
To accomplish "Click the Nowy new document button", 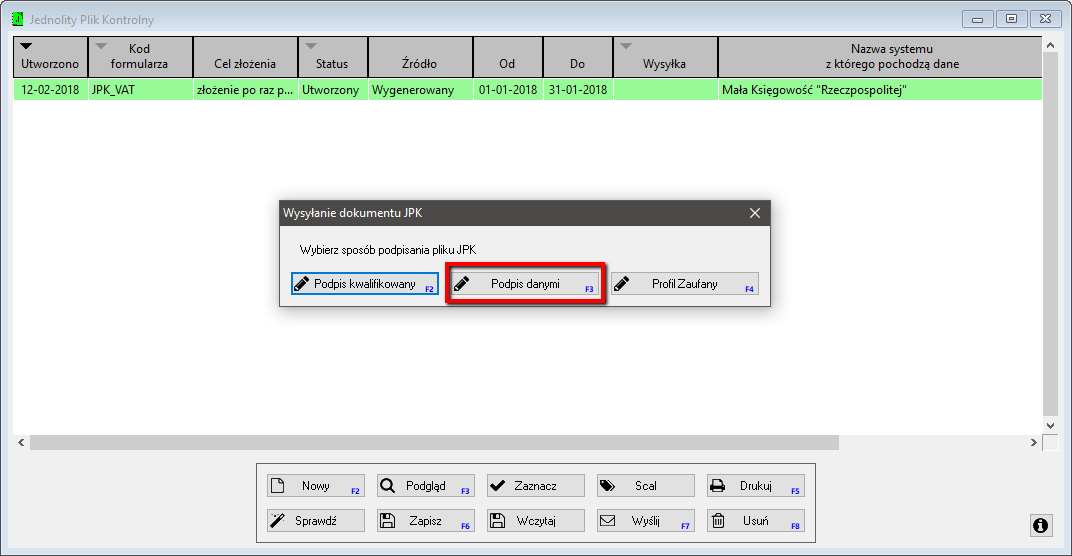I will pos(315,486).
